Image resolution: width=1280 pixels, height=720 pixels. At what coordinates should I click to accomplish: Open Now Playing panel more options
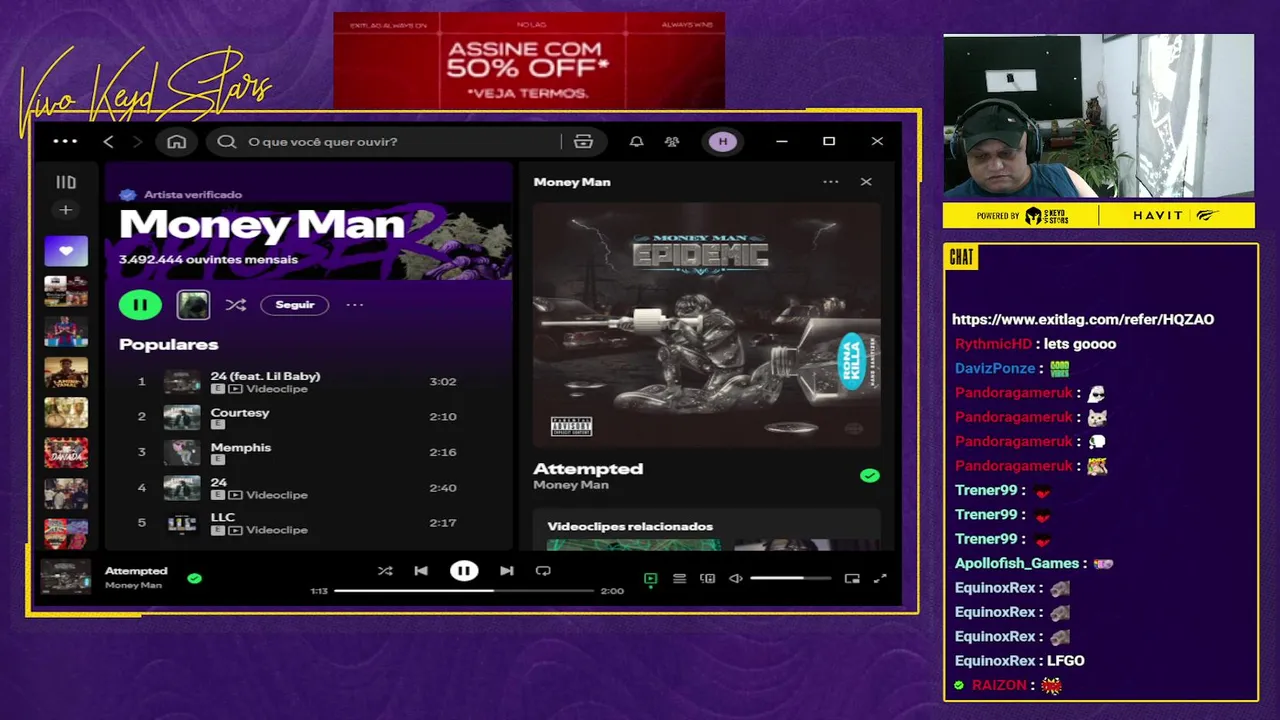click(831, 182)
